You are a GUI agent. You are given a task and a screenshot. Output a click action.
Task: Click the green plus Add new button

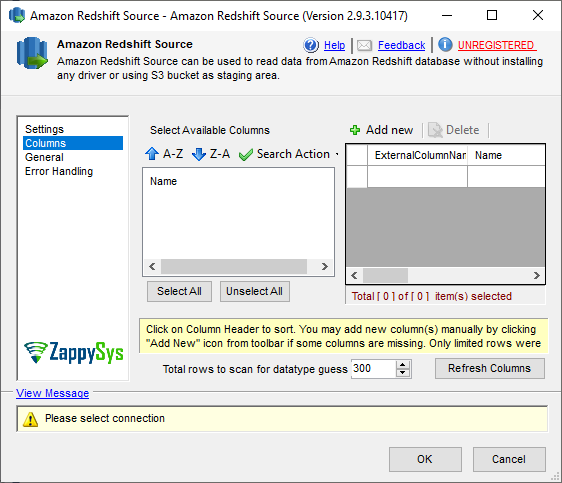coord(381,130)
